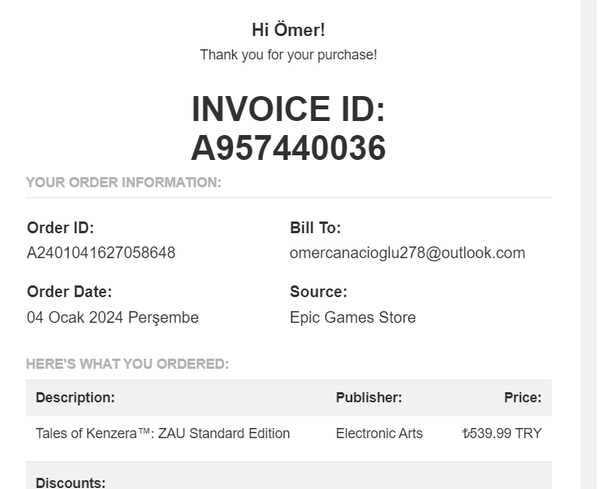The height and width of the screenshot is (489, 600).
Task: Click the 'Hi Ömer!' greeting heading
Action: (289, 30)
